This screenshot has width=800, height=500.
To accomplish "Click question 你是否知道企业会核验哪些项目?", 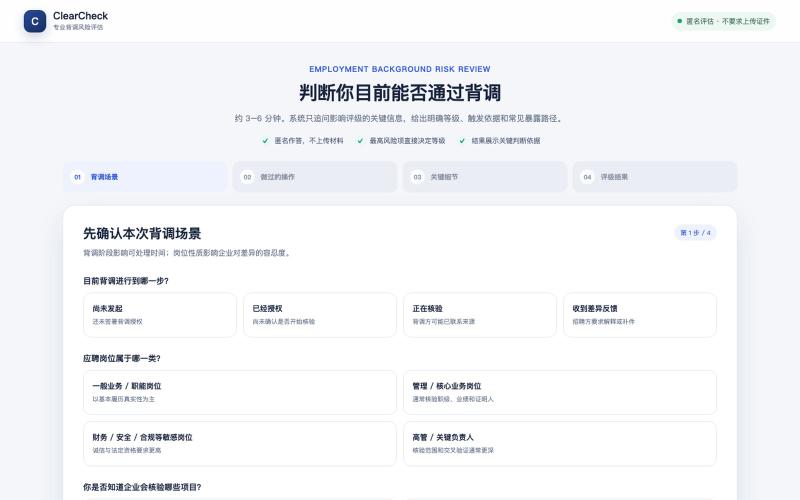I will (142, 487).
